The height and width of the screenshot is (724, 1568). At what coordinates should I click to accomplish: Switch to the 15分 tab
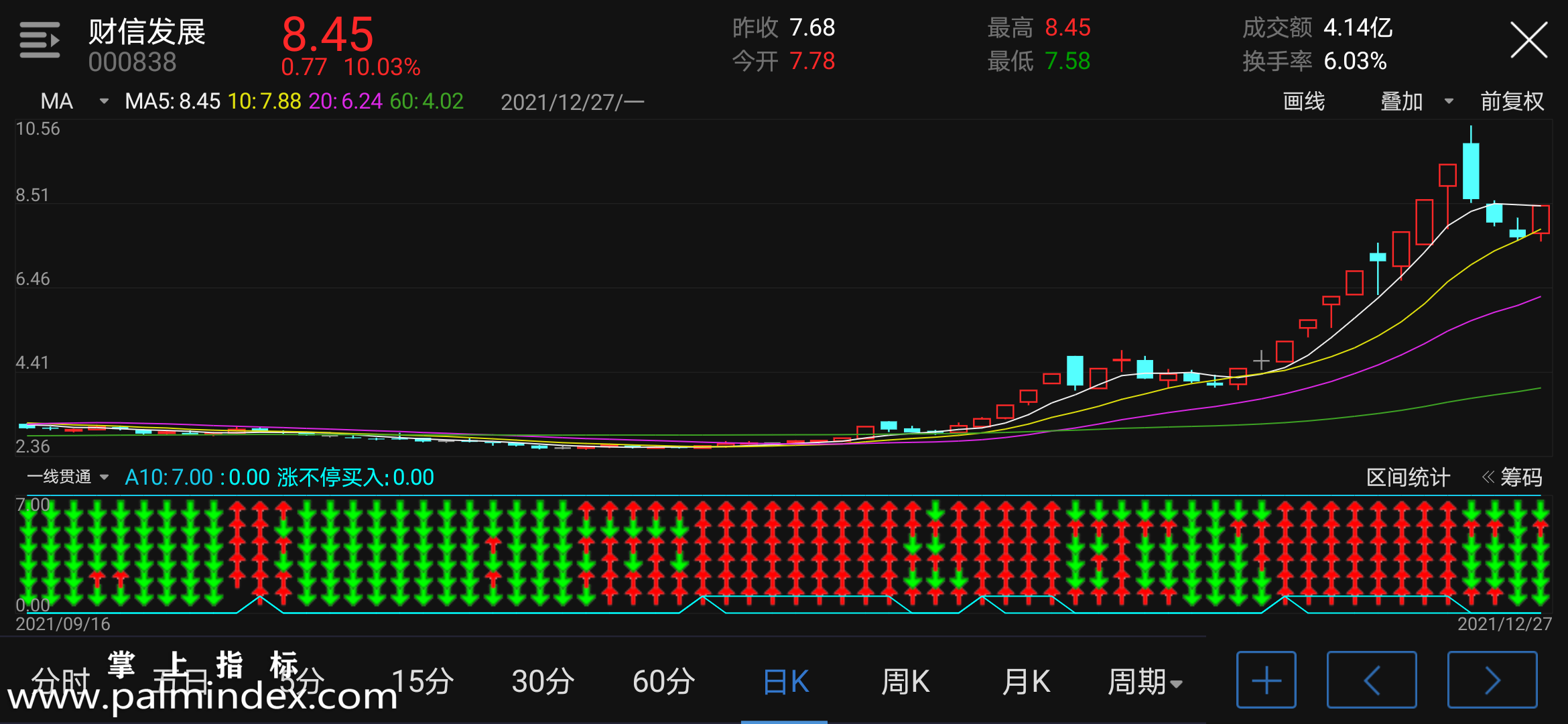pyautogui.click(x=422, y=682)
